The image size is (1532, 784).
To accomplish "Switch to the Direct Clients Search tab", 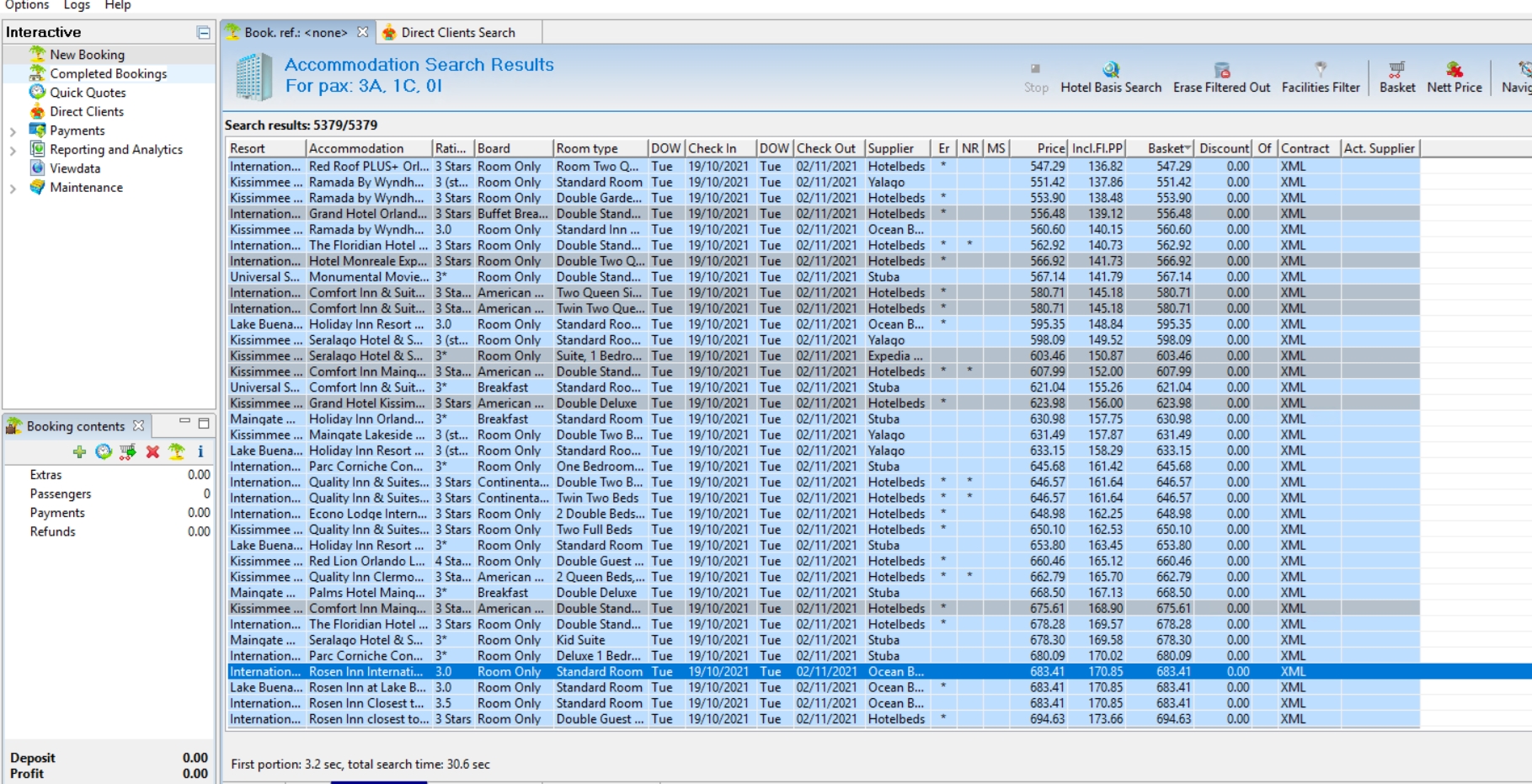I will (x=458, y=32).
